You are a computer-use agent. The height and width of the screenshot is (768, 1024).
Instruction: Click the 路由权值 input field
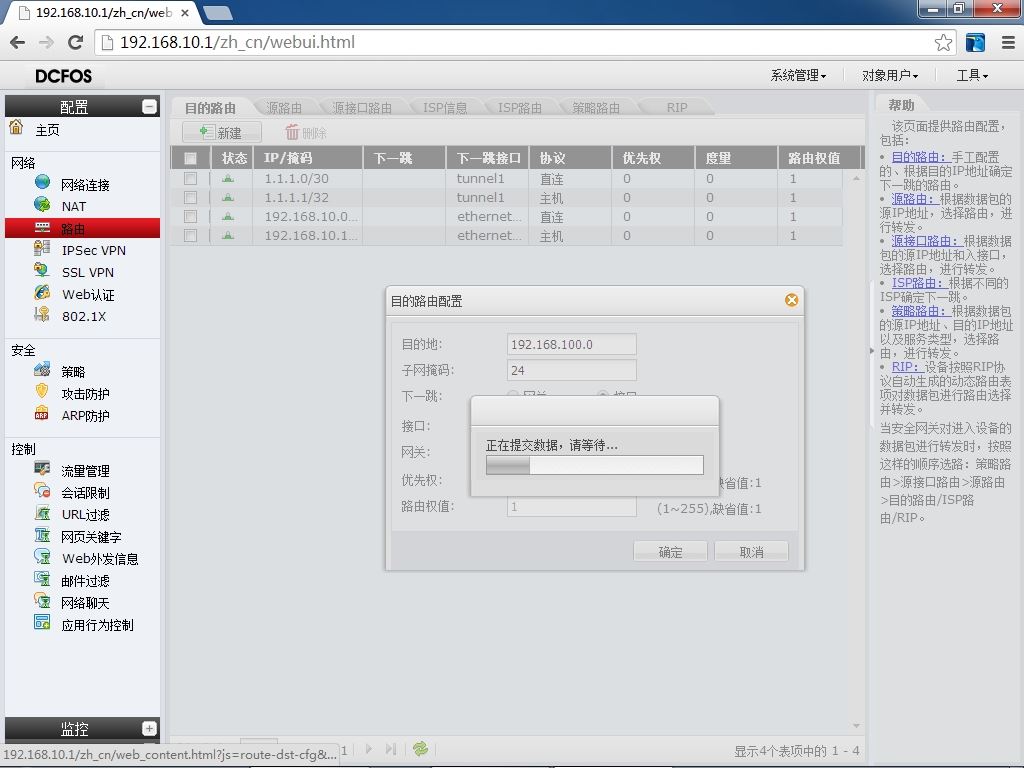pos(571,507)
